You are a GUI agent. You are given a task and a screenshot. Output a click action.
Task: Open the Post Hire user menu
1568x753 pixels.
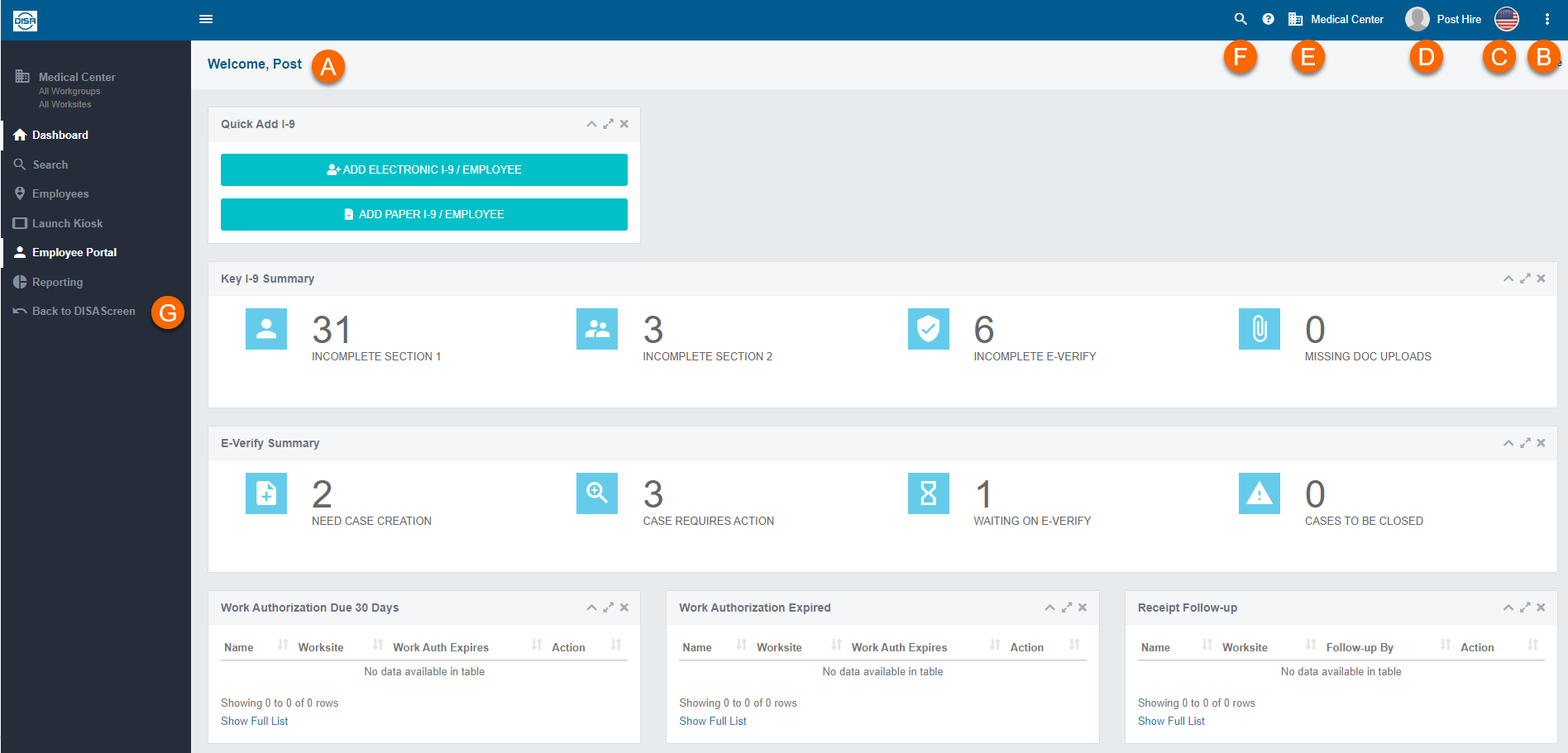(1443, 19)
